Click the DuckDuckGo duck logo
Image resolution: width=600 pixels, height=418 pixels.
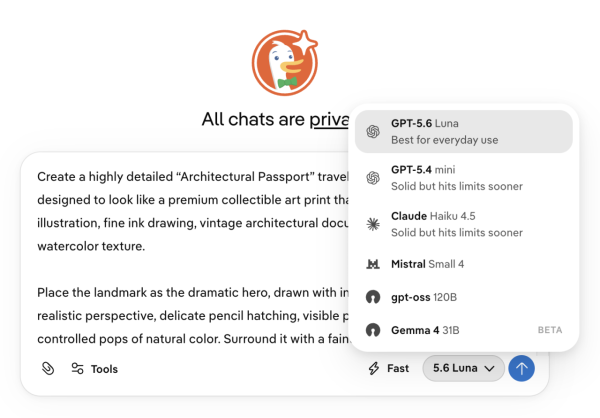(x=285, y=62)
